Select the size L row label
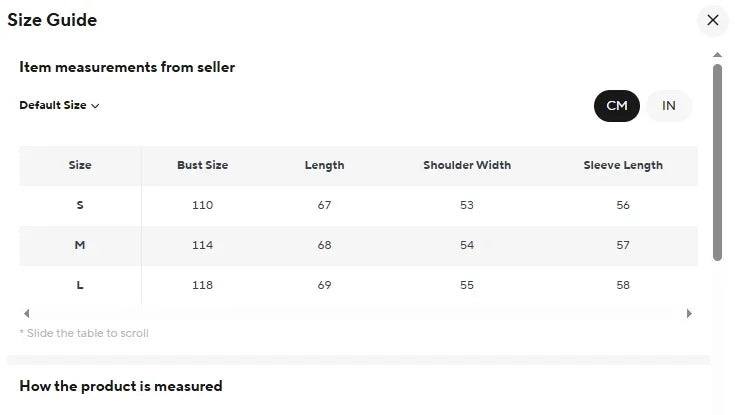 80,285
